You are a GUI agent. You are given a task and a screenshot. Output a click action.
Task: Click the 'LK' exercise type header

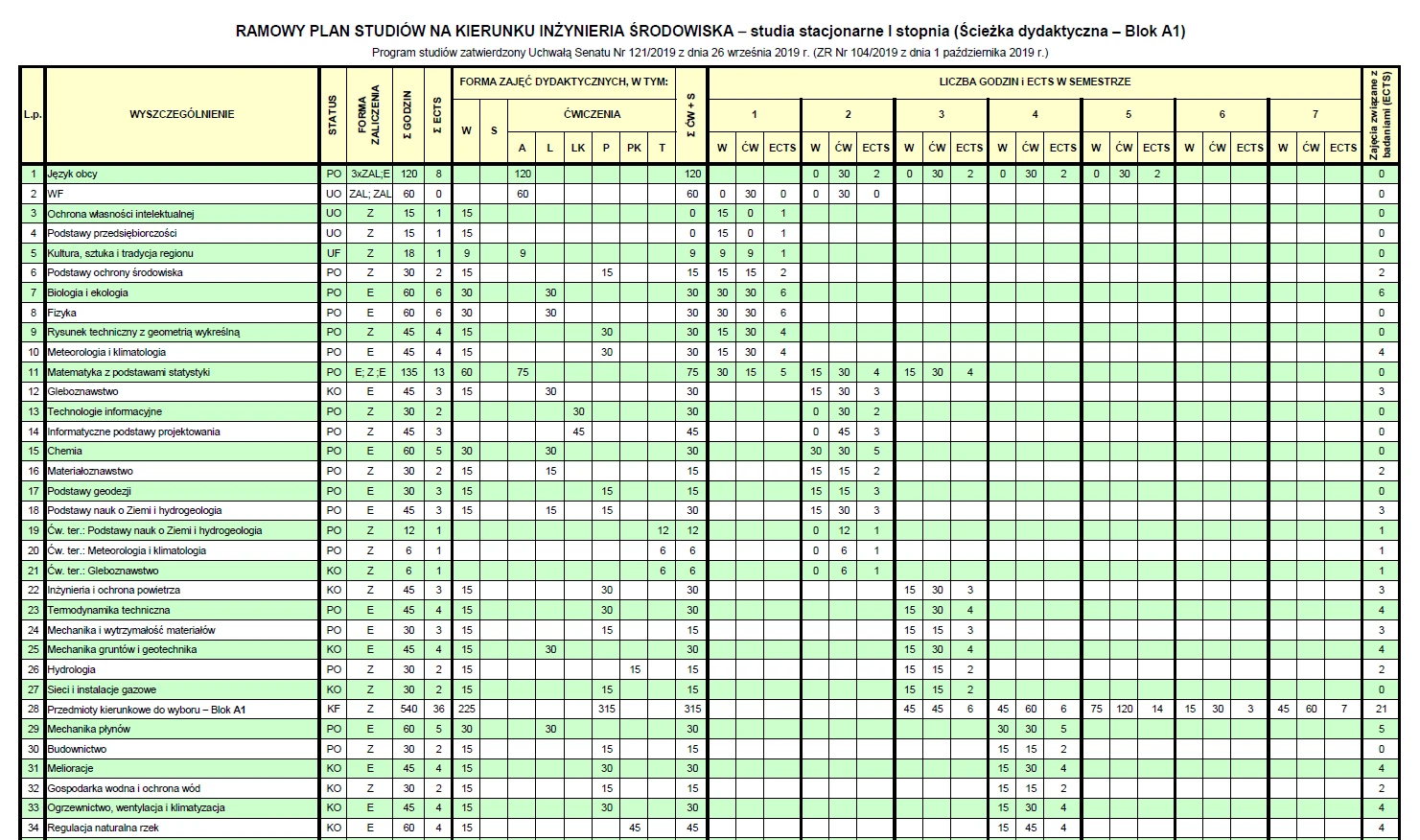(578, 148)
